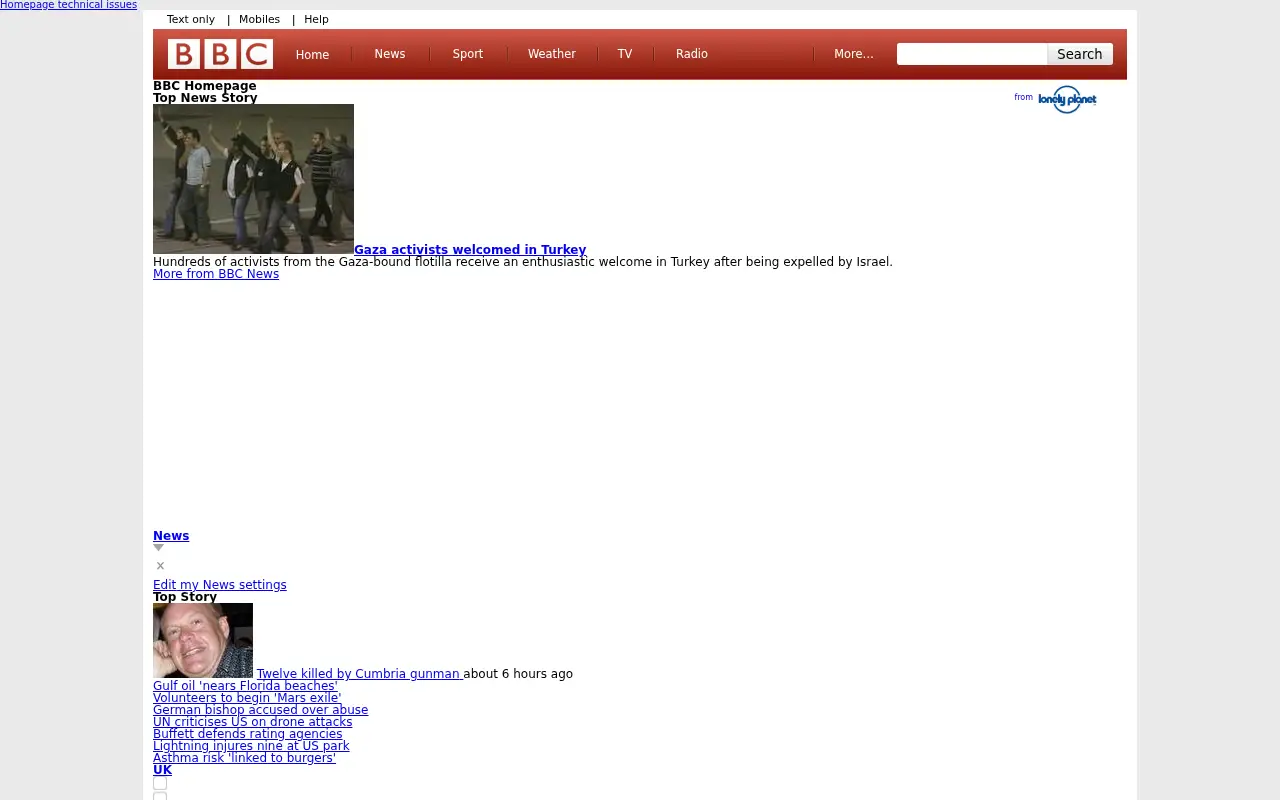The height and width of the screenshot is (800, 1280).
Task: Open Homepage technical issues link
Action: tap(68, 5)
